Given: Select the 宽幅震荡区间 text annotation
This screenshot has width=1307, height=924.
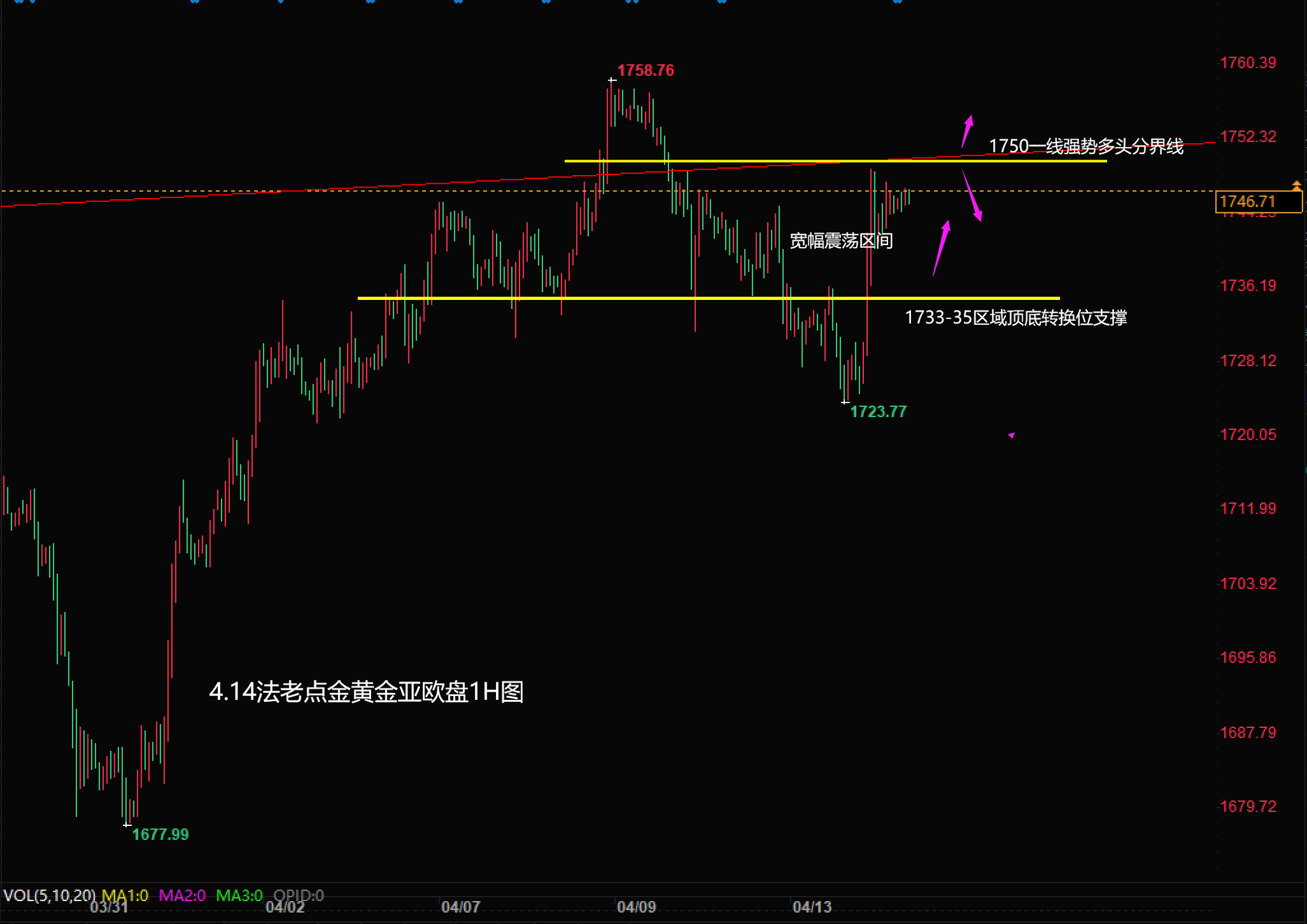Looking at the screenshot, I should pyautogui.click(x=841, y=241).
